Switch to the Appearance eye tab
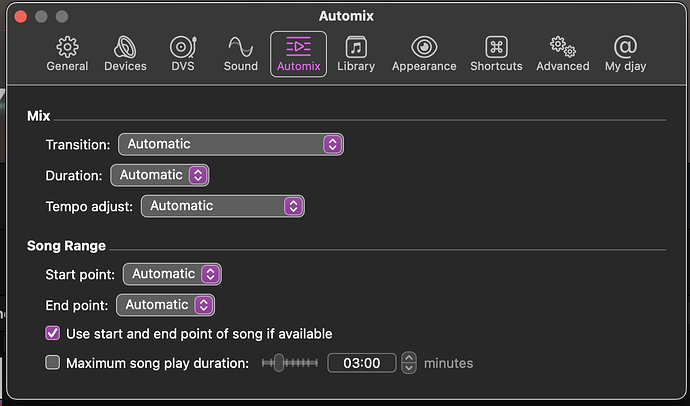The height and width of the screenshot is (406, 690). click(x=424, y=54)
